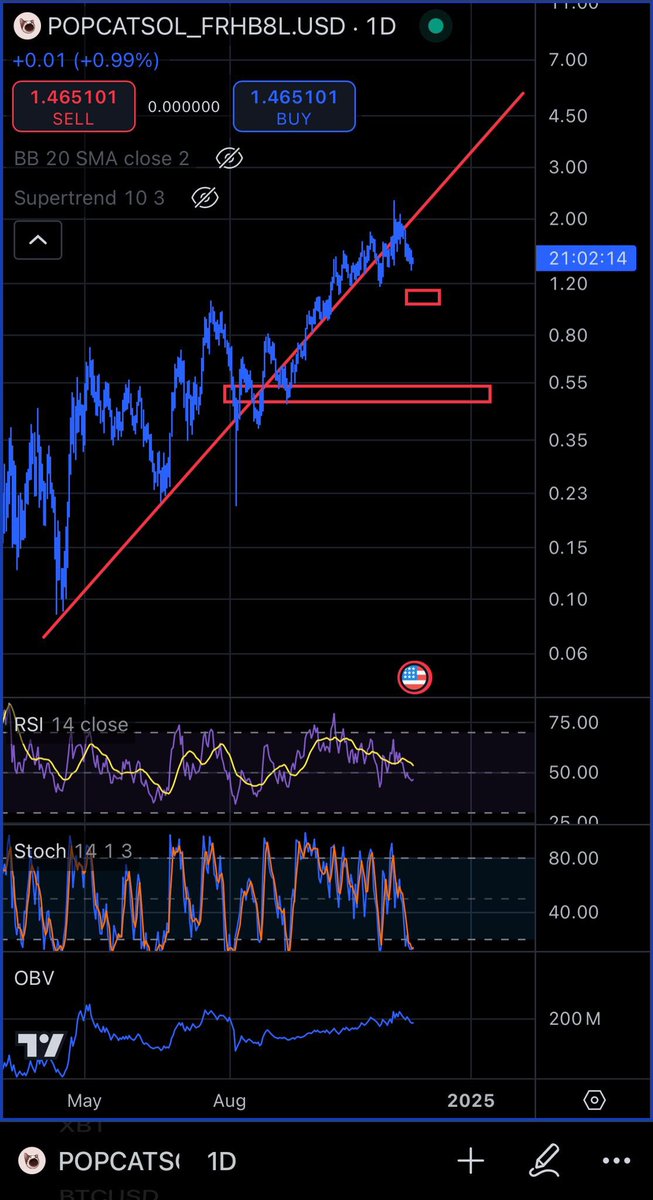Click the US flag economic event marker

413,677
